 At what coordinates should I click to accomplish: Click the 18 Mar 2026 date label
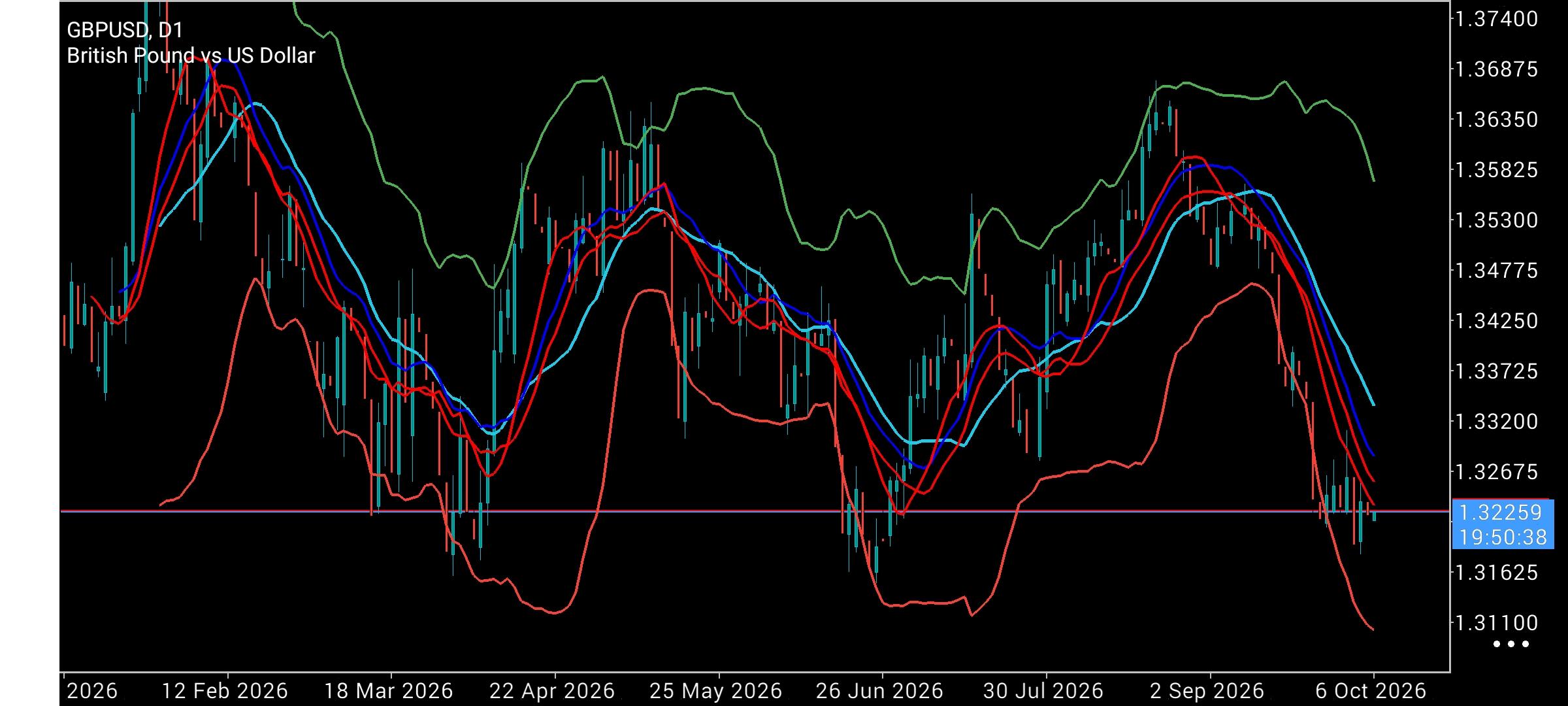tap(389, 691)
